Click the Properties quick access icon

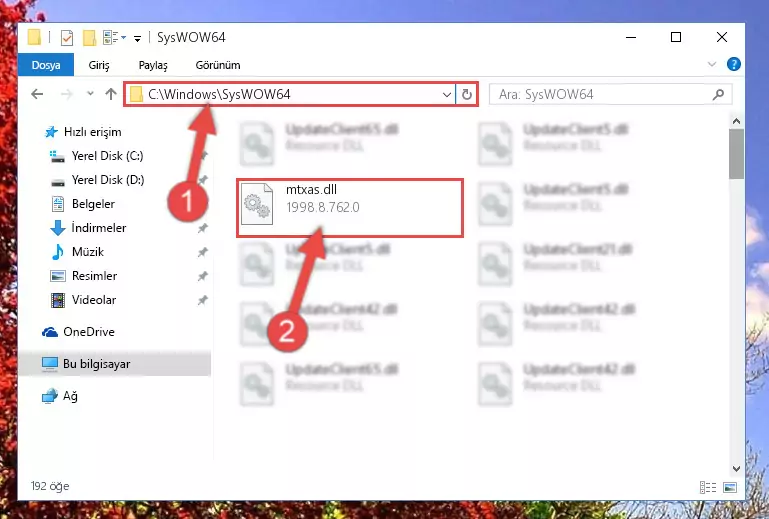tap(66, 37)
